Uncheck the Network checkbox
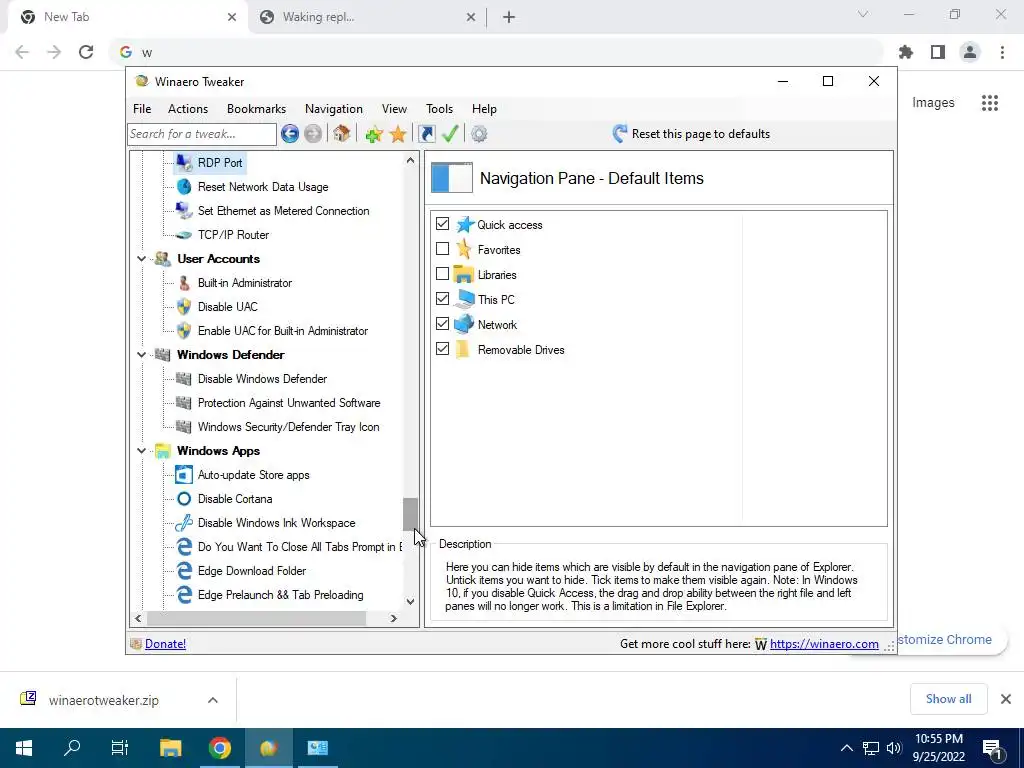Screen dimensions: 1024x768 pos(443,324)
